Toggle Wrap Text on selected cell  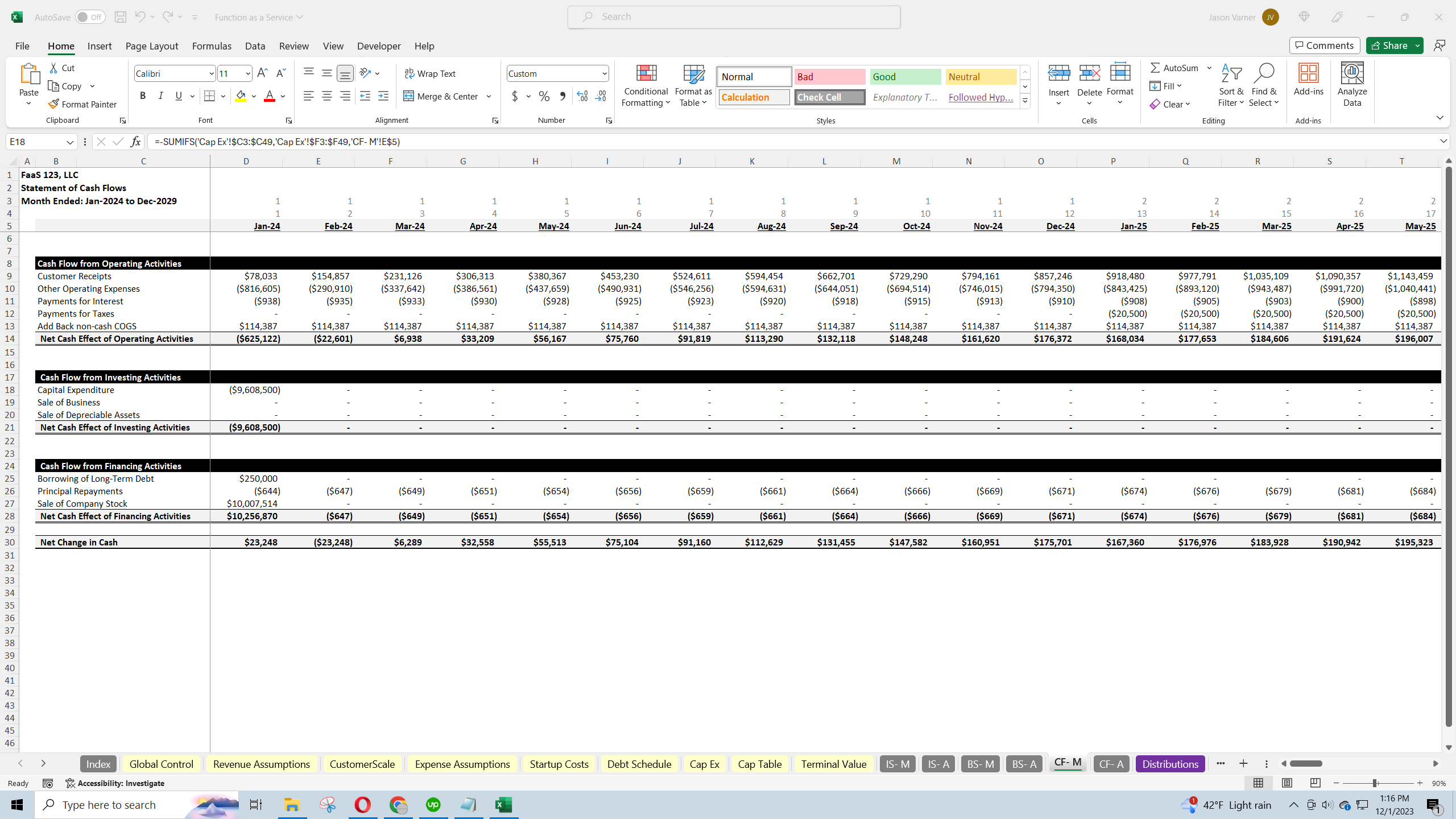click(430, 73)
